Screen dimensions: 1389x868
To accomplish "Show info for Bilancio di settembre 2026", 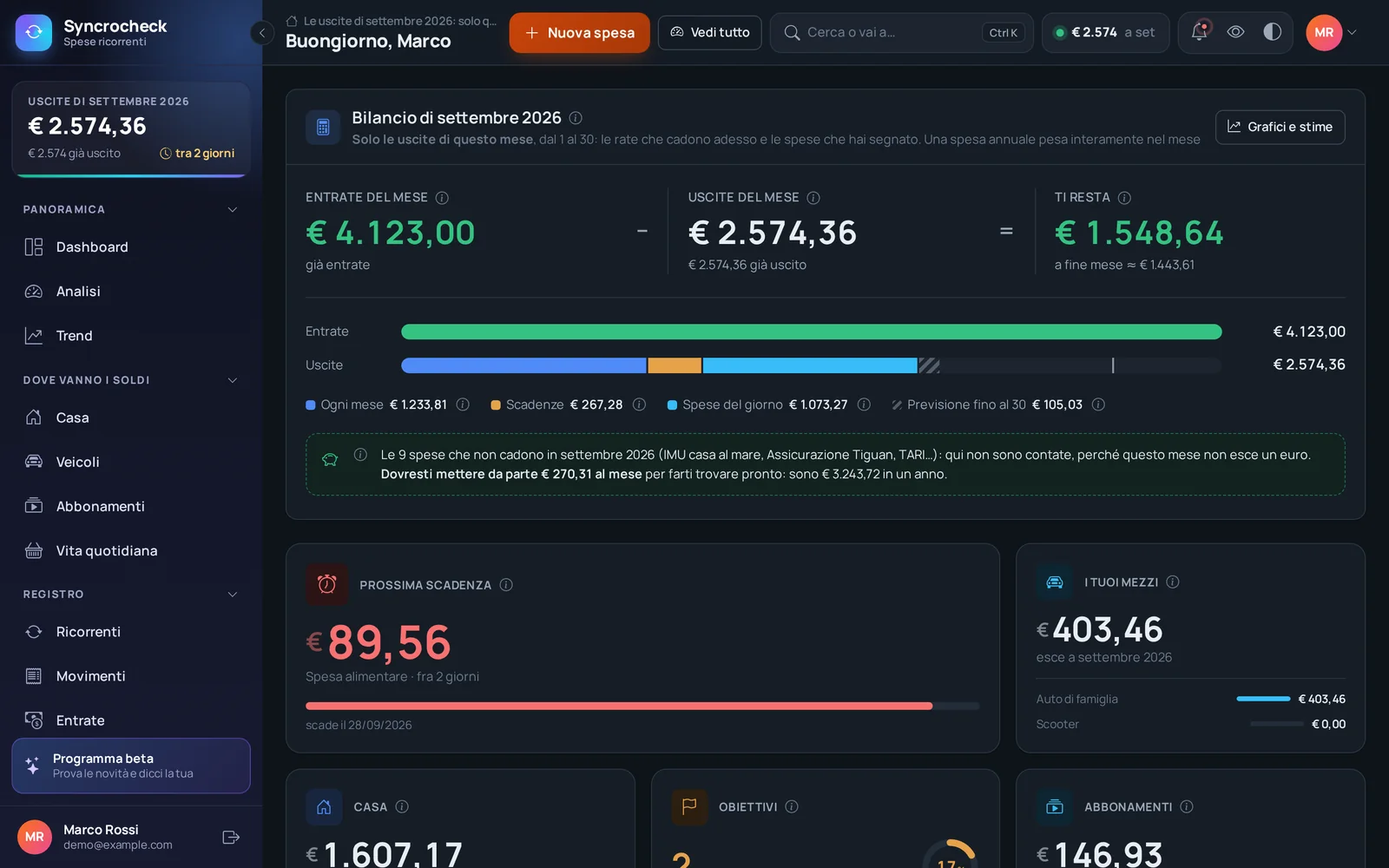I will pos(576,118).
